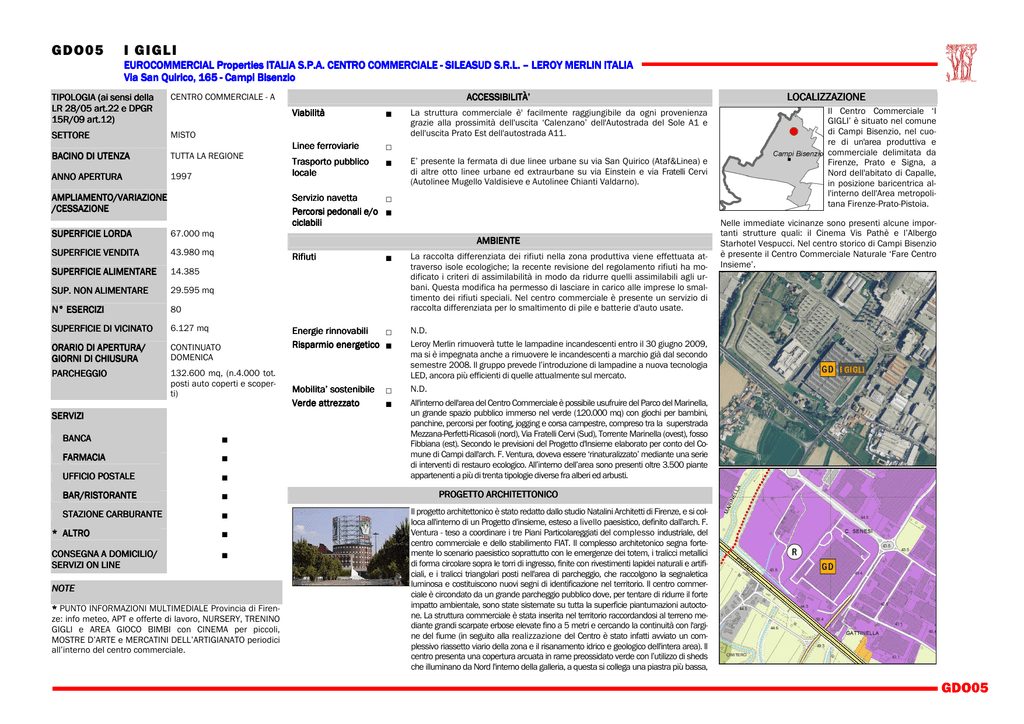Click the 'PARCHEGGIO' label
Screen dimensions: 1024x724
[x=79, y=373]
